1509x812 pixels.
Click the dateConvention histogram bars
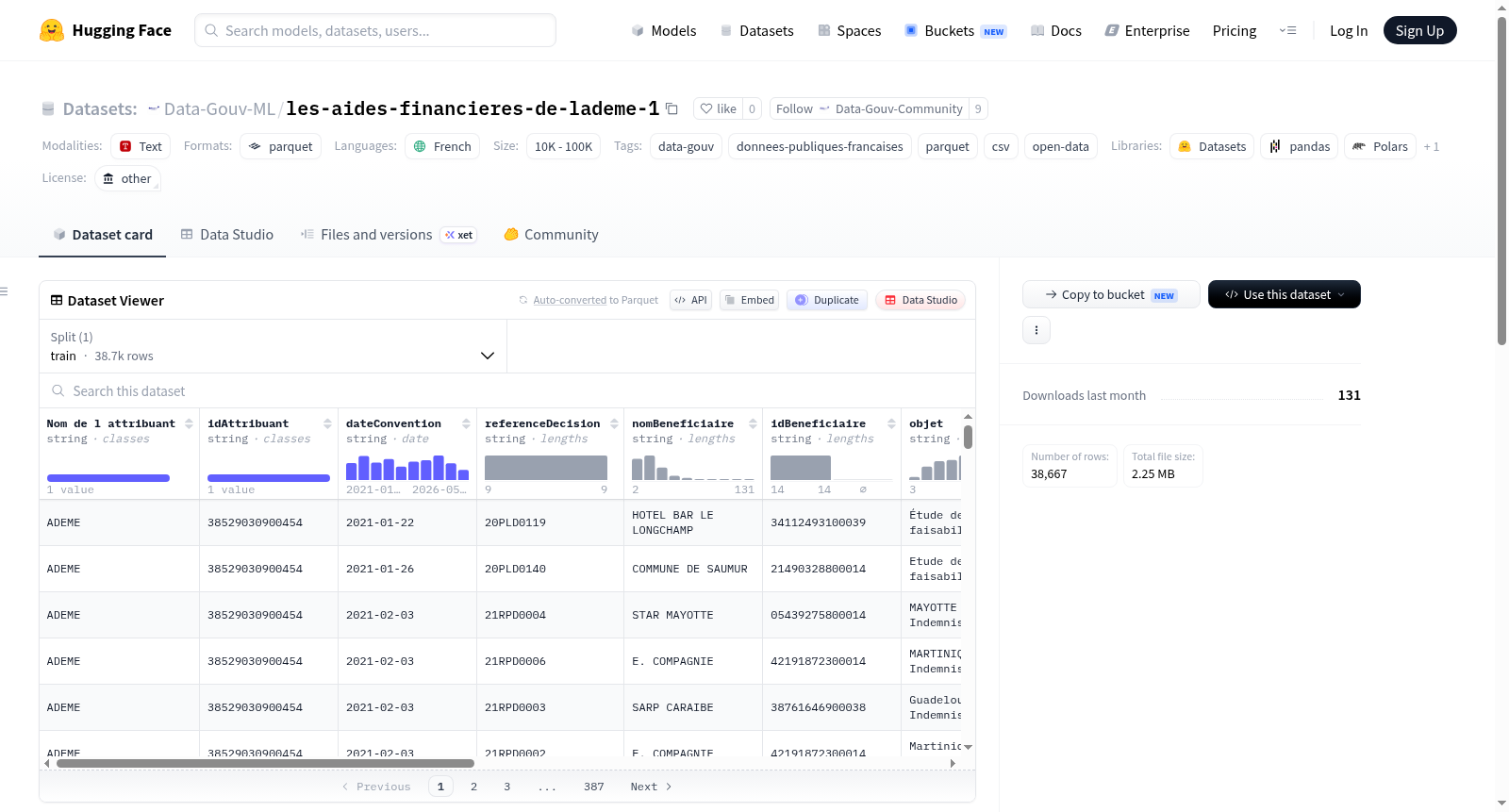tap(407, 468)
